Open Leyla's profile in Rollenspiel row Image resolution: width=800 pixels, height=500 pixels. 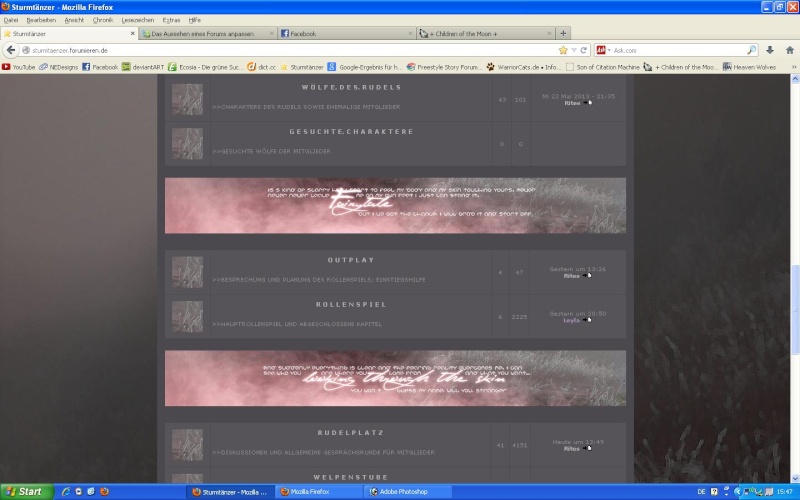pos(571,320)
